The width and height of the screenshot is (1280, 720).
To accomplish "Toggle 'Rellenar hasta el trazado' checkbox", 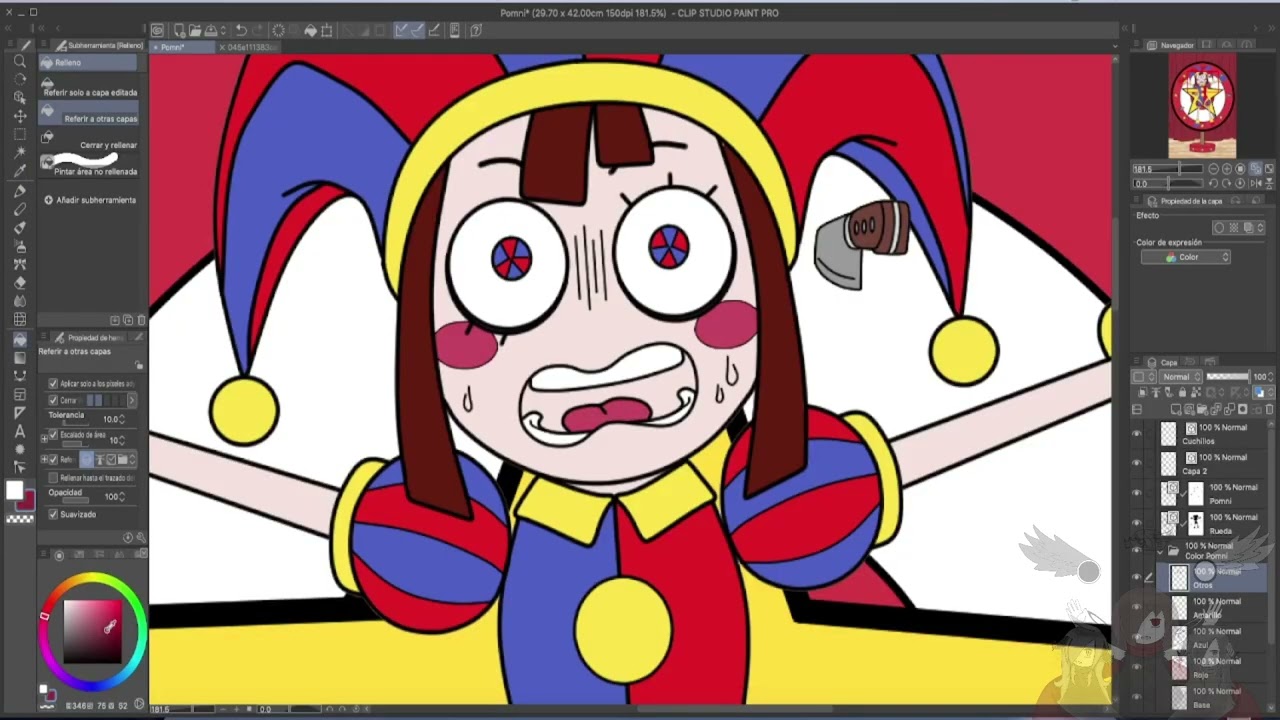I will 53,478.
